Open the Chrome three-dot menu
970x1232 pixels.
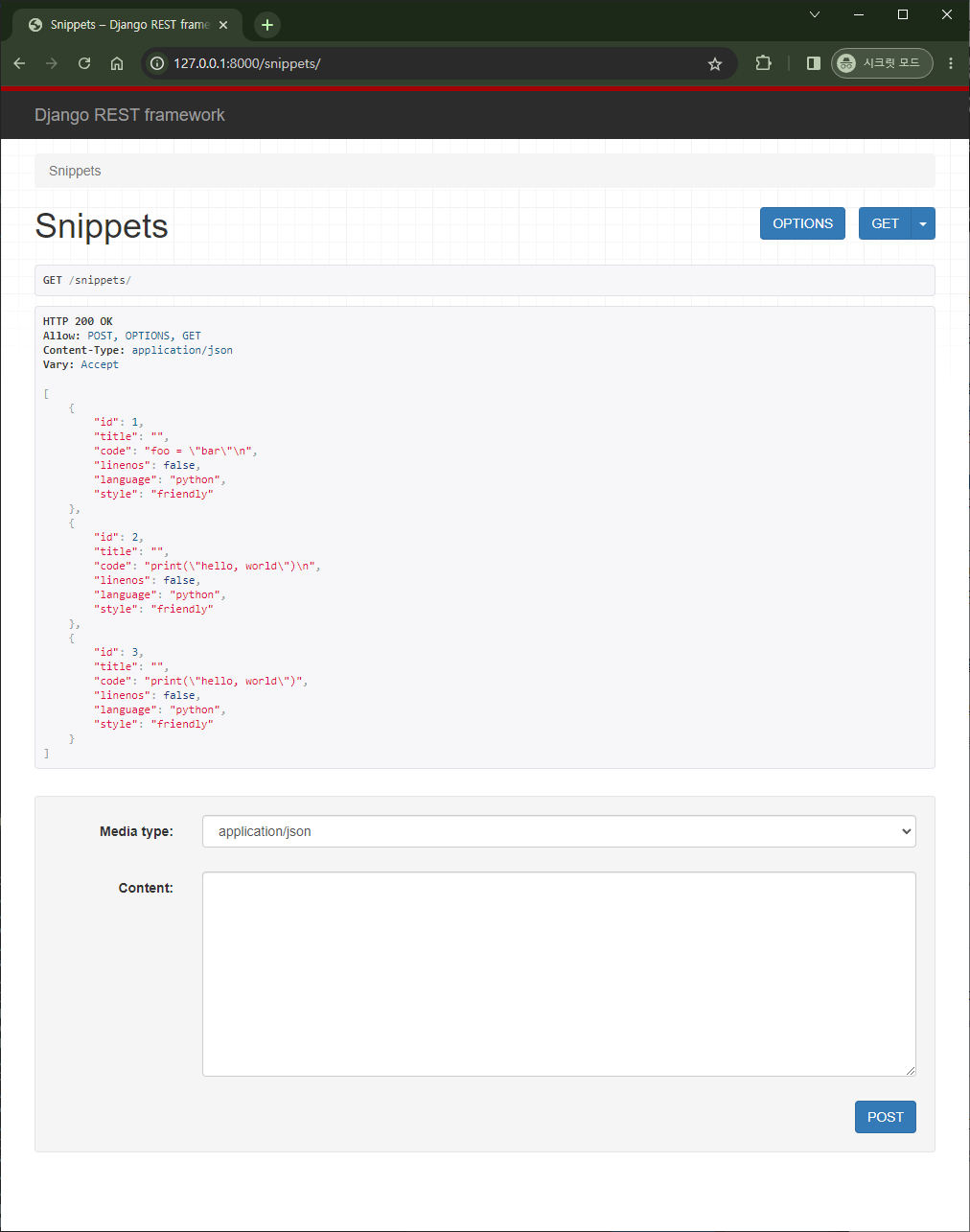[951, 63]
